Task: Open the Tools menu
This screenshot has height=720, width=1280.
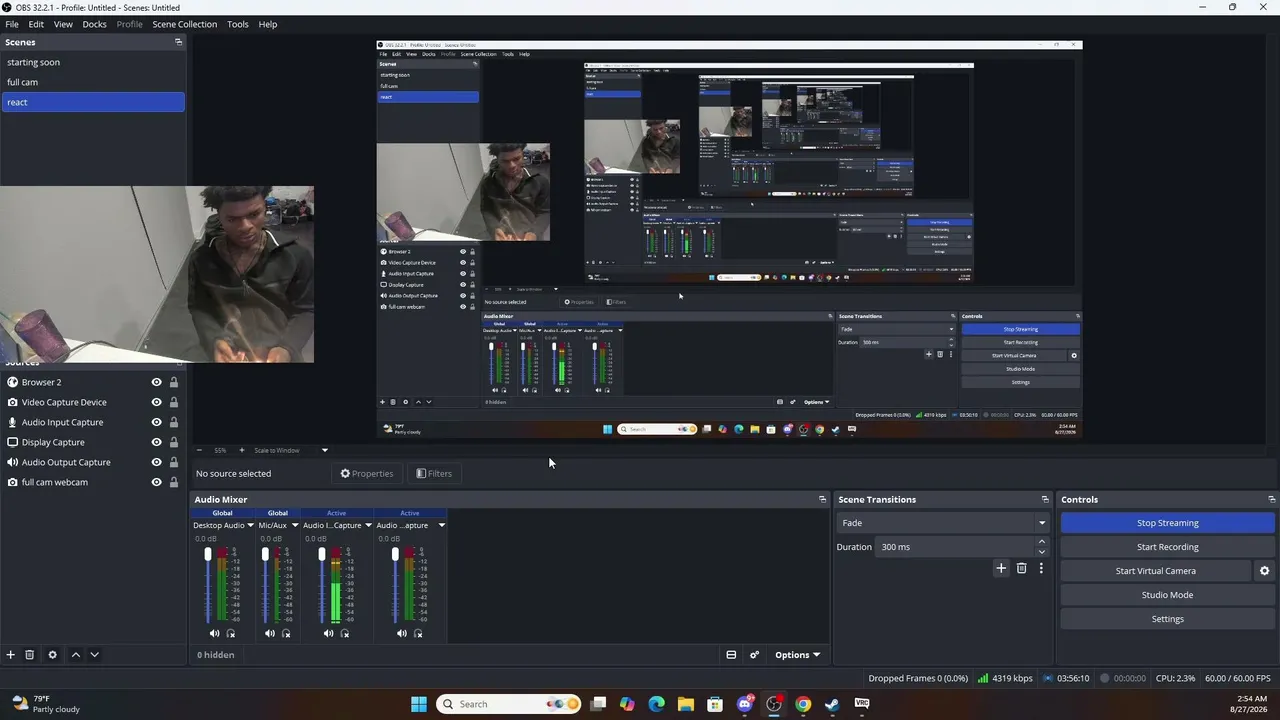Action: [x=237, y=24]
